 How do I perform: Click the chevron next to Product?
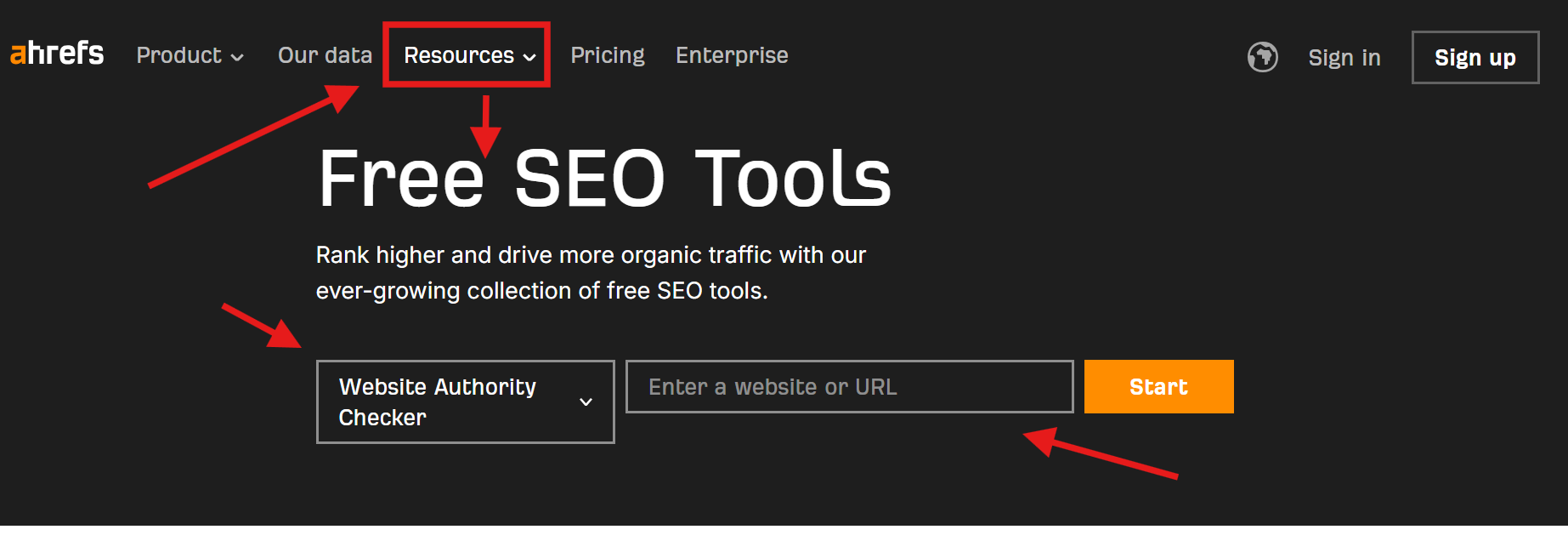(238, 58)
